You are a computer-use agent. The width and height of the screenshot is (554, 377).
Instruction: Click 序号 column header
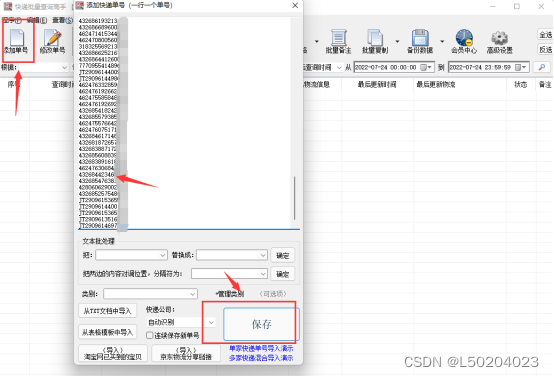pyautogui.click(x=14, y=84)
